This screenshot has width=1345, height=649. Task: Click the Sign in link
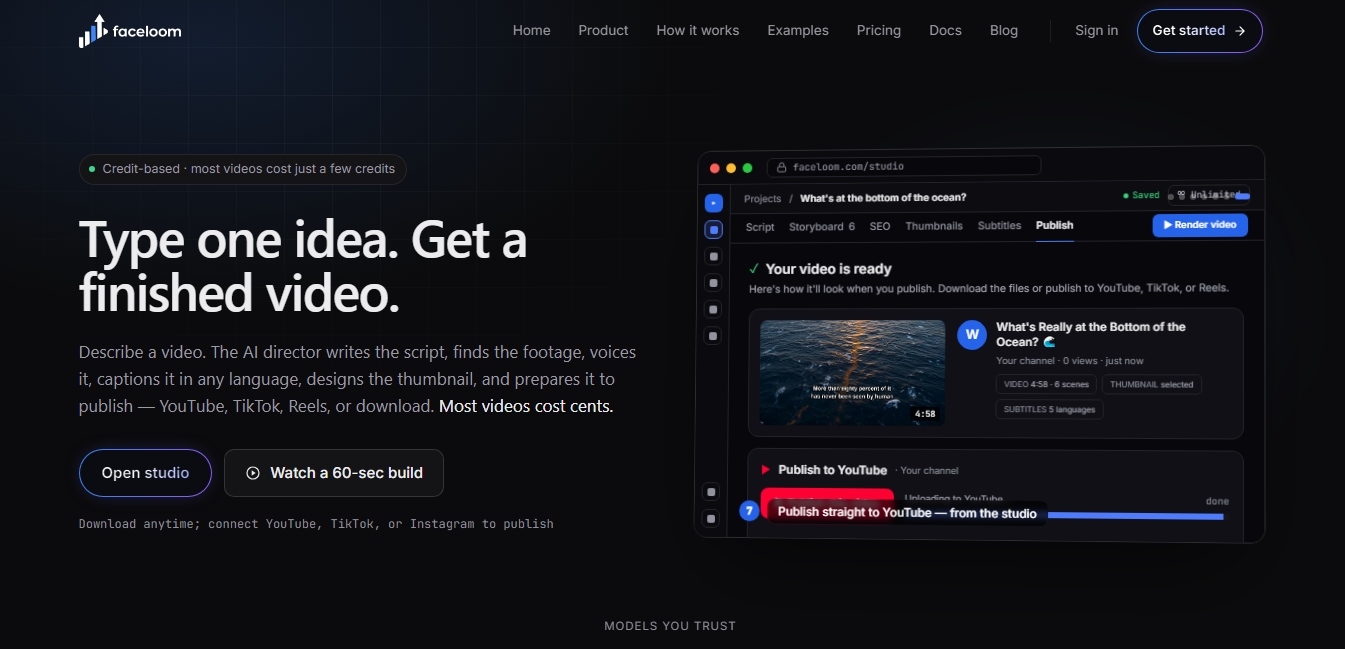point(1097,30)
